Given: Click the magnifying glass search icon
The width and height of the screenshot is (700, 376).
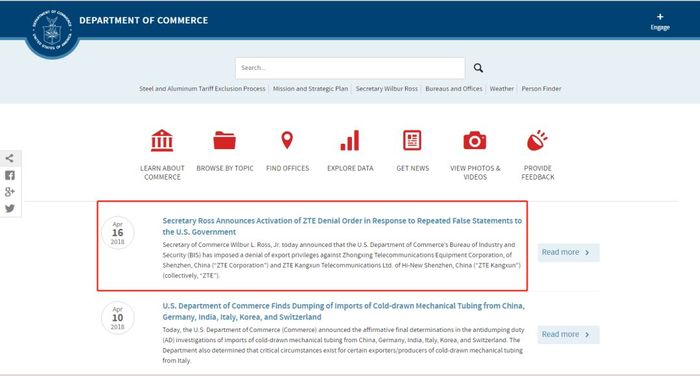Looking at the screenshot, I should pyautogui.click(x=478, y=68).
